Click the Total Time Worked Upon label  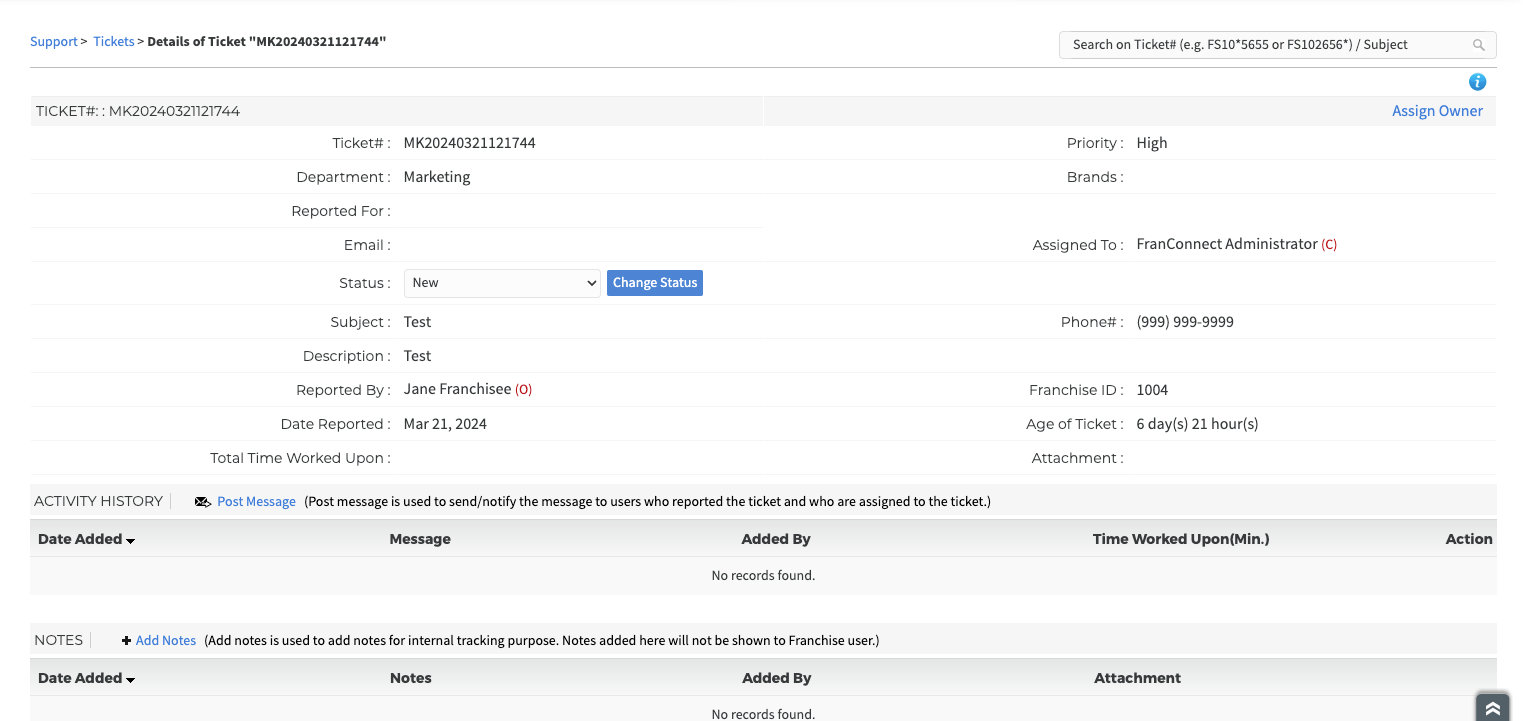(300, 458)
